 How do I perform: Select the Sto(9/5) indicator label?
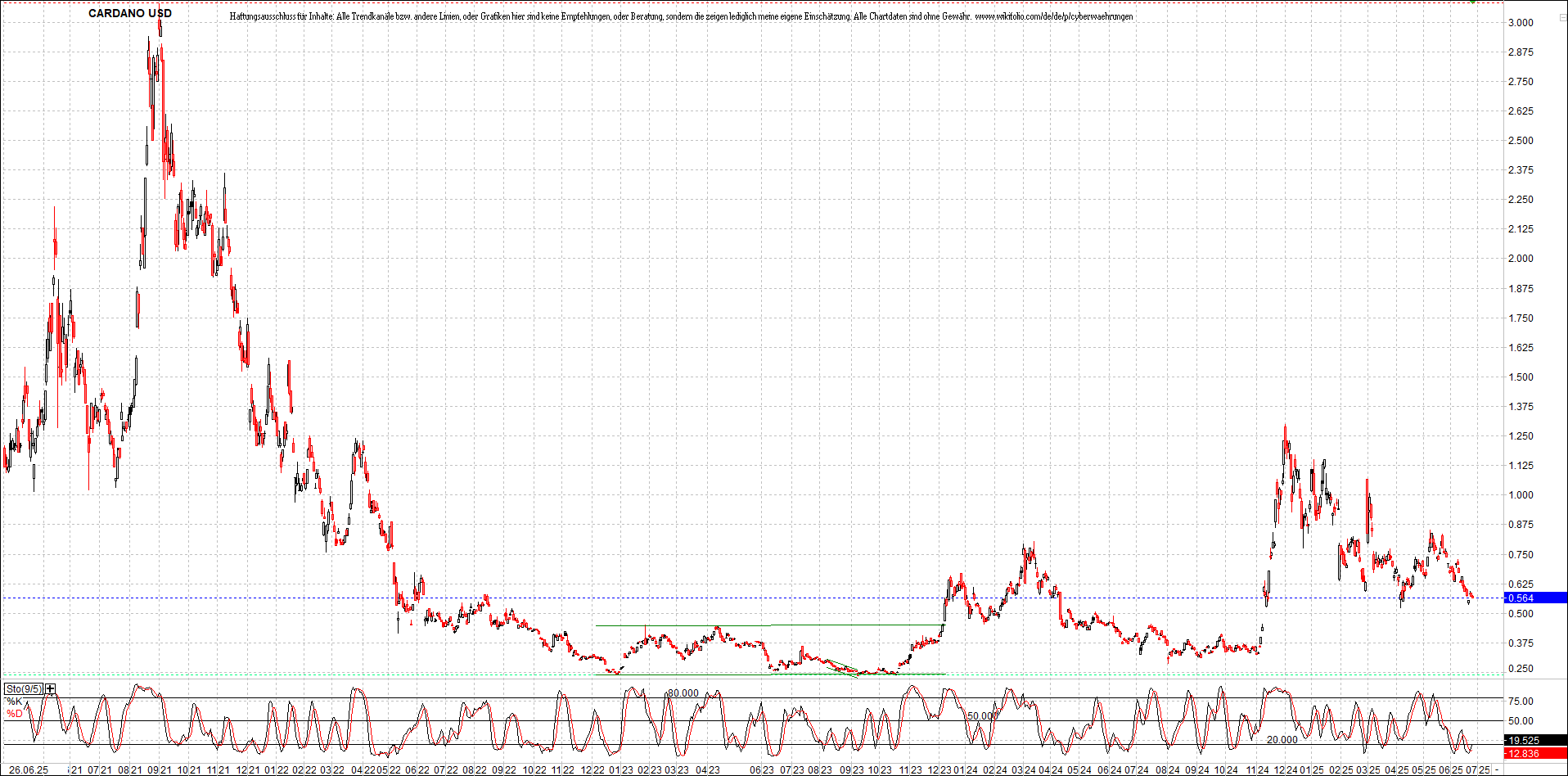23,688
